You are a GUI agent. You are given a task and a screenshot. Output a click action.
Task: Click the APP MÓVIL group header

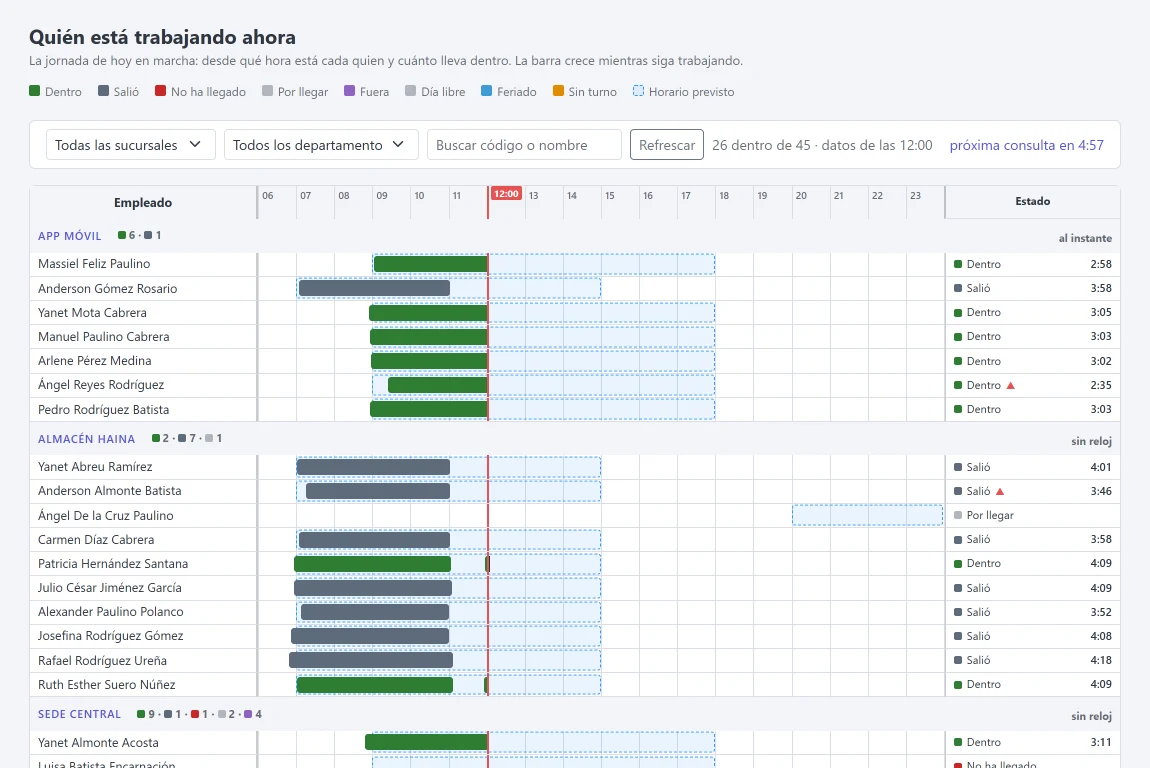point(70,235)
